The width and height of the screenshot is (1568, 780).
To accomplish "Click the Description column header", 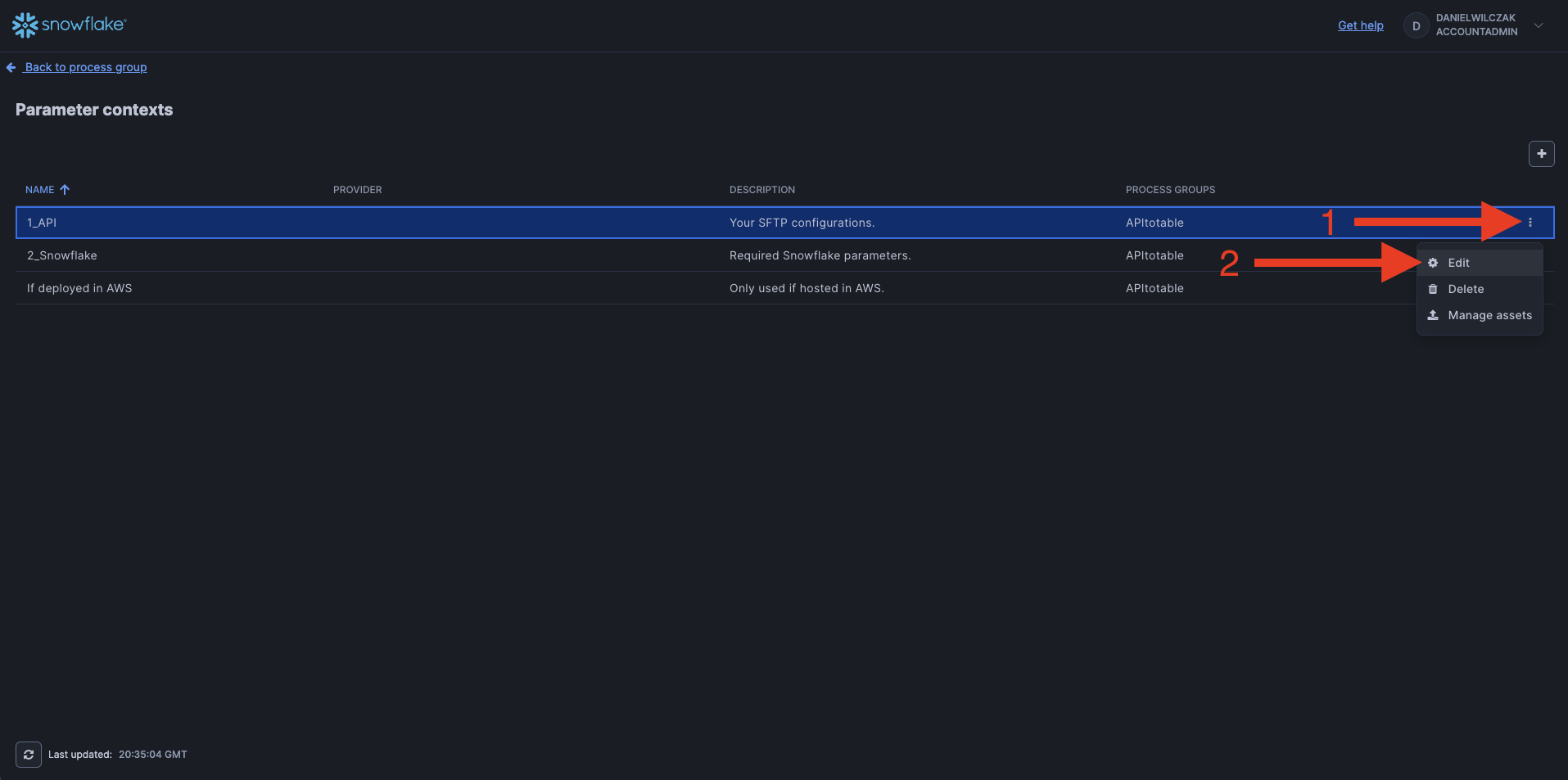I will (x=761, y=190).
